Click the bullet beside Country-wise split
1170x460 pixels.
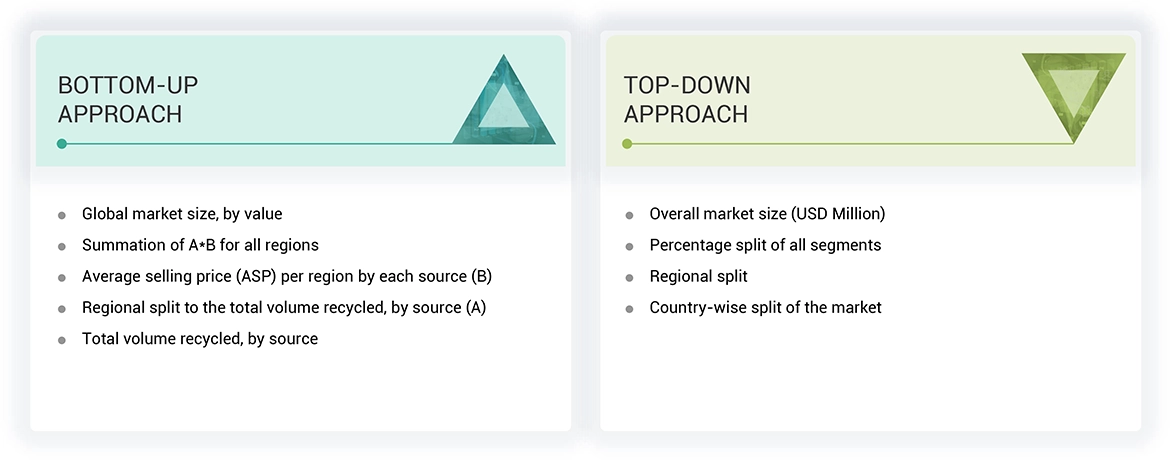pyautogui.click(x=629, y=309)
